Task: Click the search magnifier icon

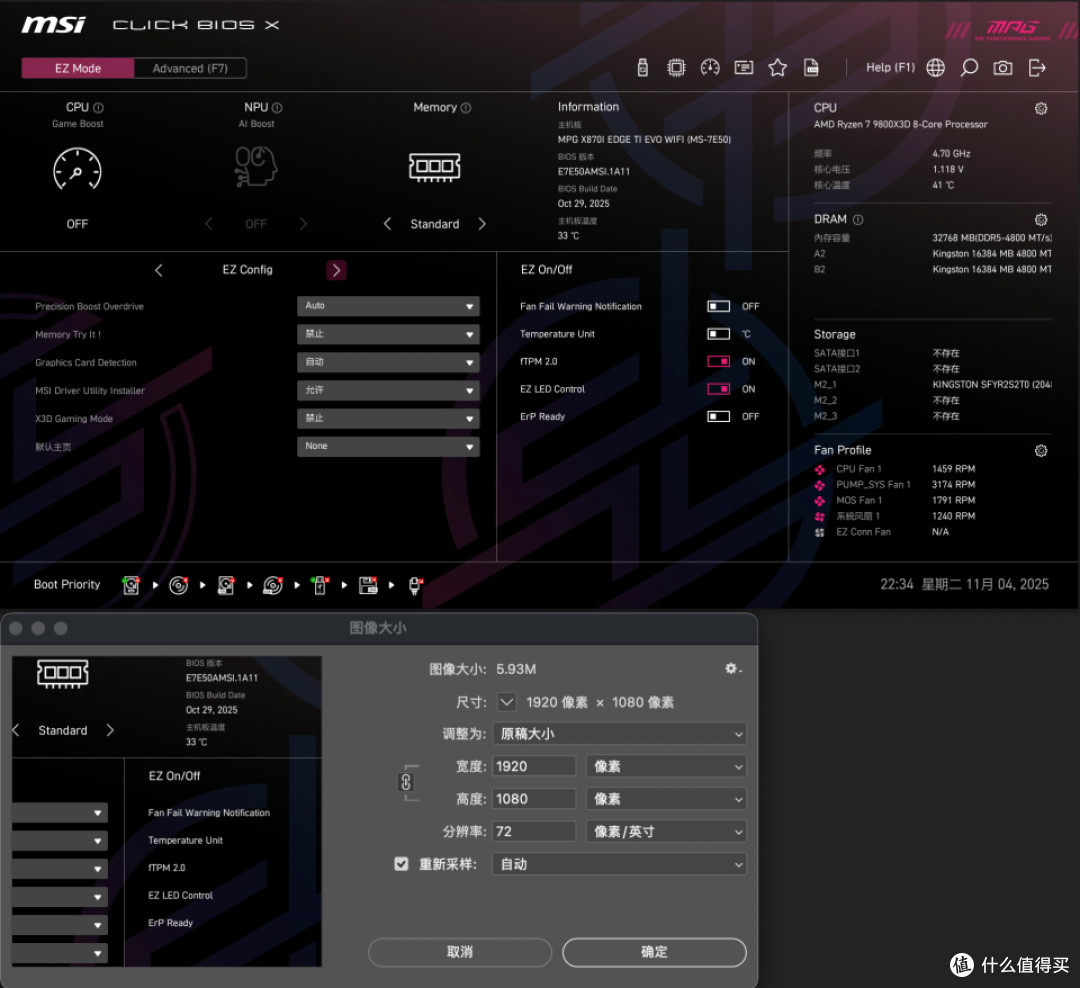Action: click(x=969, y=68)
